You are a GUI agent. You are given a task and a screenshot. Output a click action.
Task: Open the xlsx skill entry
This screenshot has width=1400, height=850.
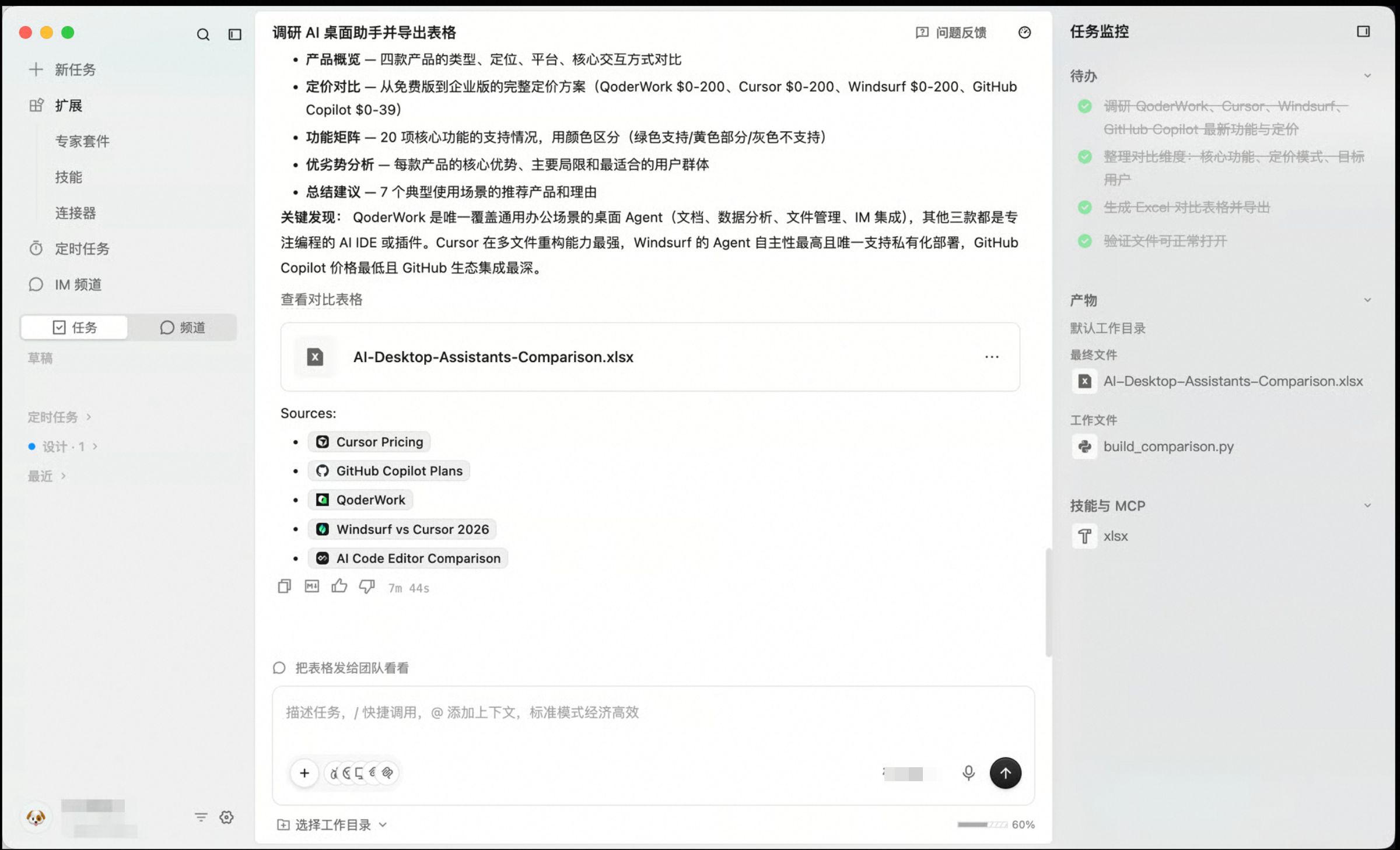coord(1101,536)
